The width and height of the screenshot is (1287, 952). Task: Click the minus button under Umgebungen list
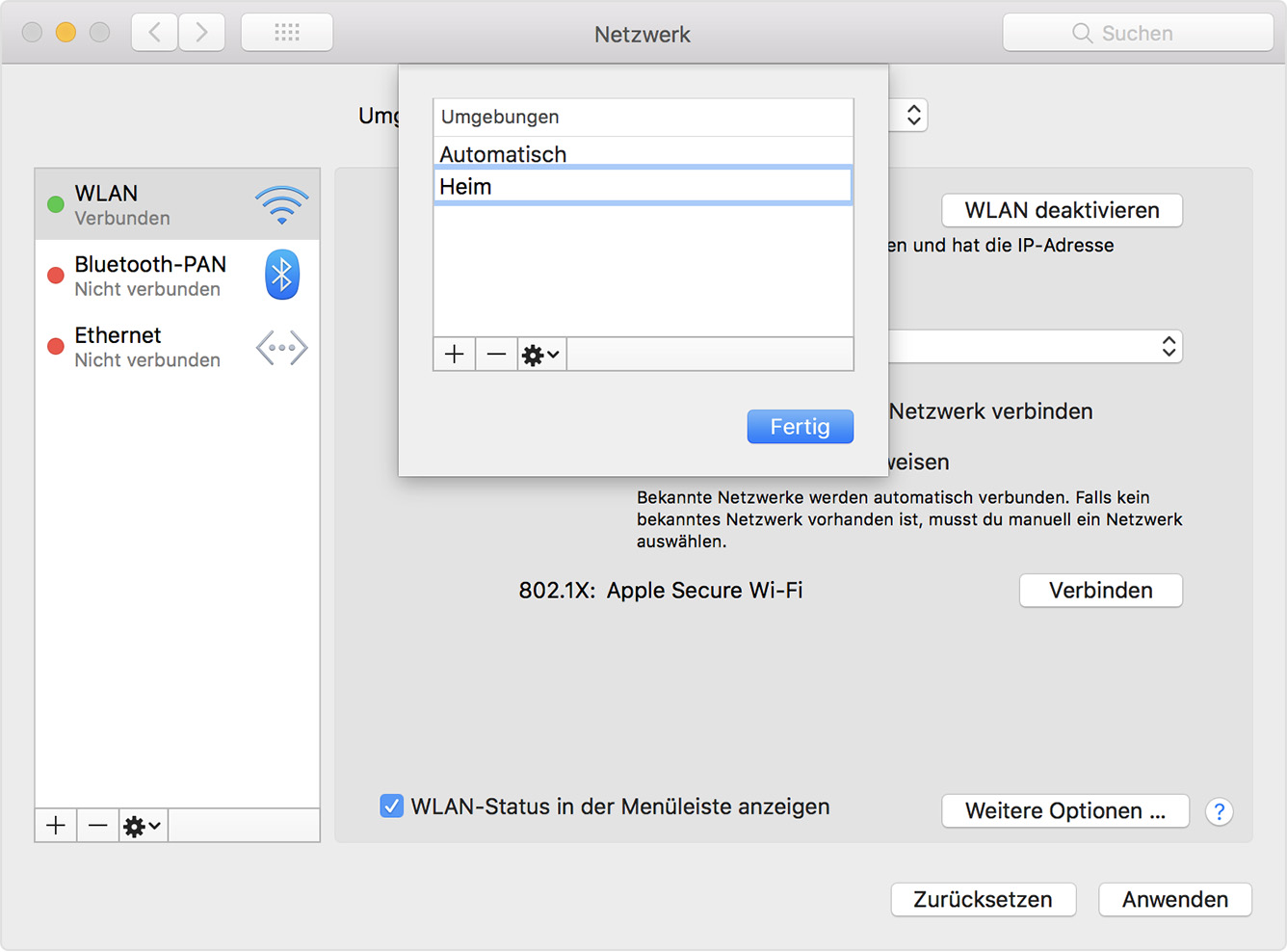pyautogui.click(x=496, y=355)
